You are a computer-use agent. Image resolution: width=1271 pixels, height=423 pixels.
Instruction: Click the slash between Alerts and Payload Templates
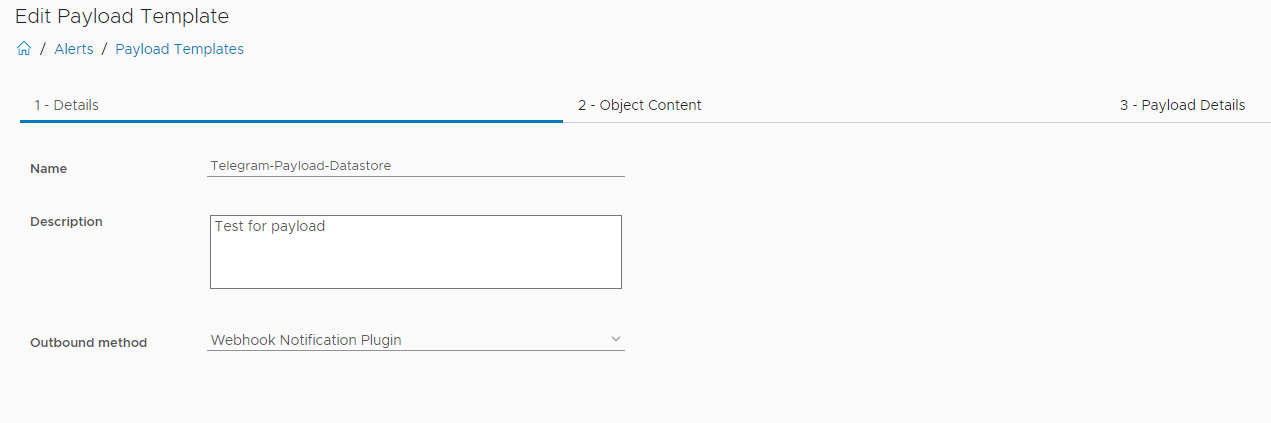tap(104, 49)
